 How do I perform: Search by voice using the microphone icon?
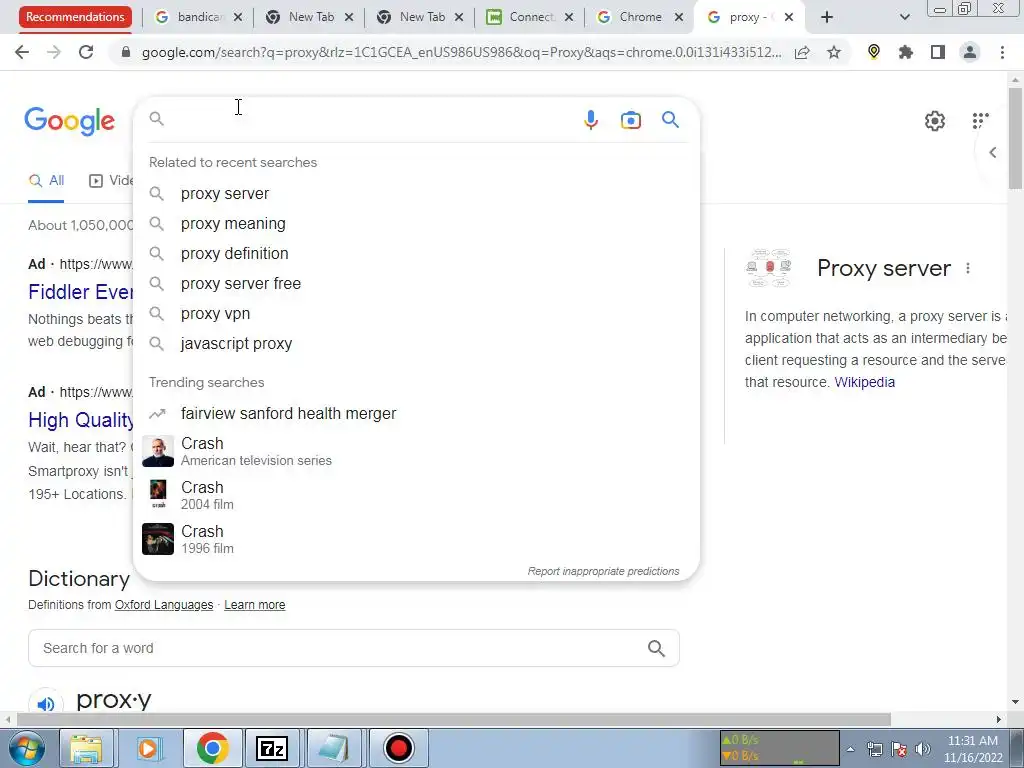click(590, 120)
